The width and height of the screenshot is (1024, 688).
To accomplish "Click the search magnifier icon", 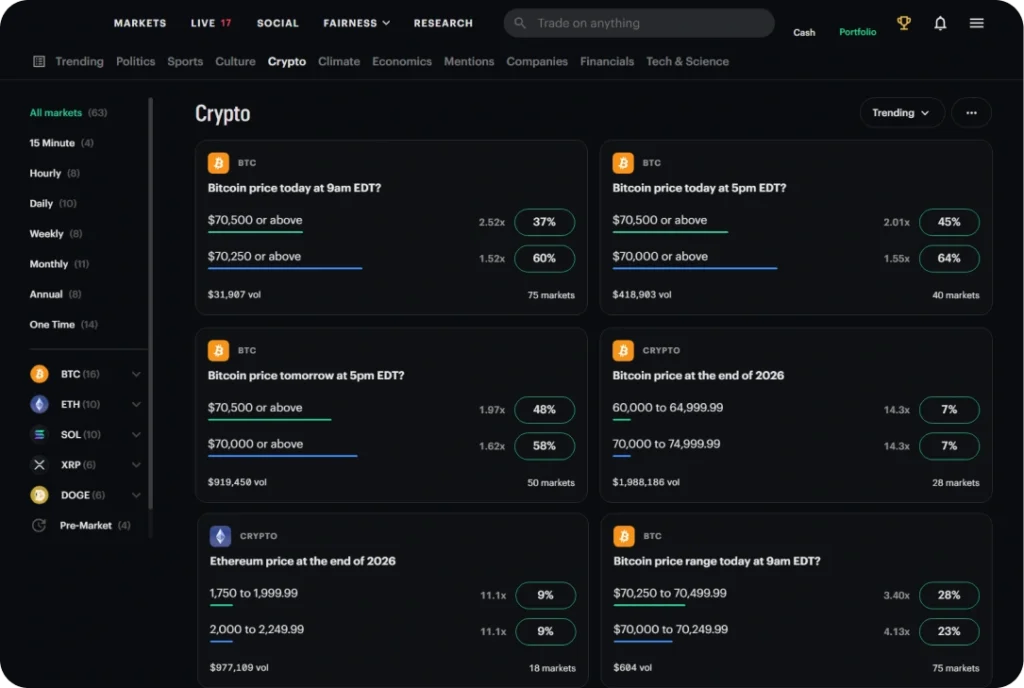I will click(520, 23).
